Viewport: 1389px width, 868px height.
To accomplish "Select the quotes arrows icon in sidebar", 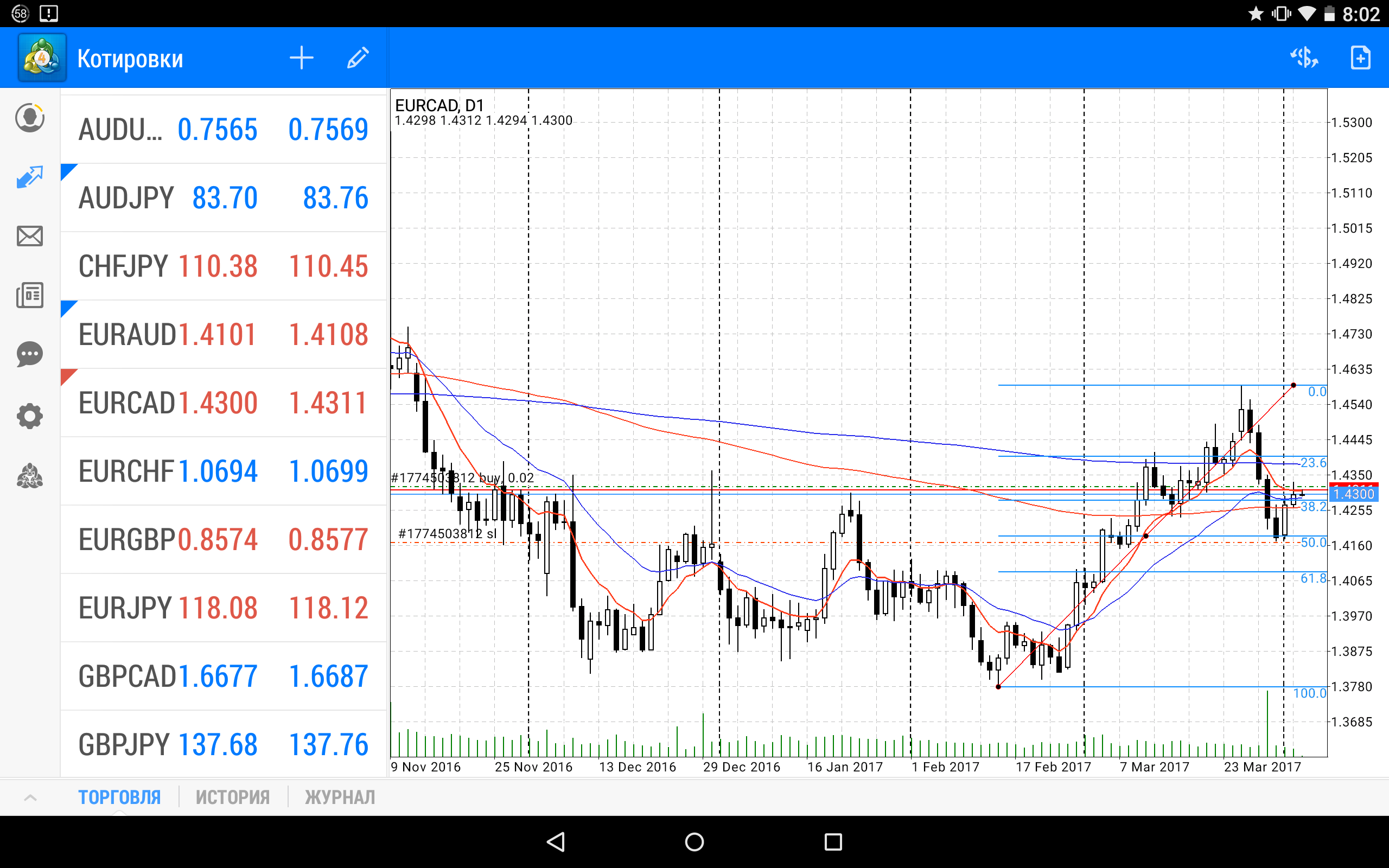I will (x=30, y=177).
